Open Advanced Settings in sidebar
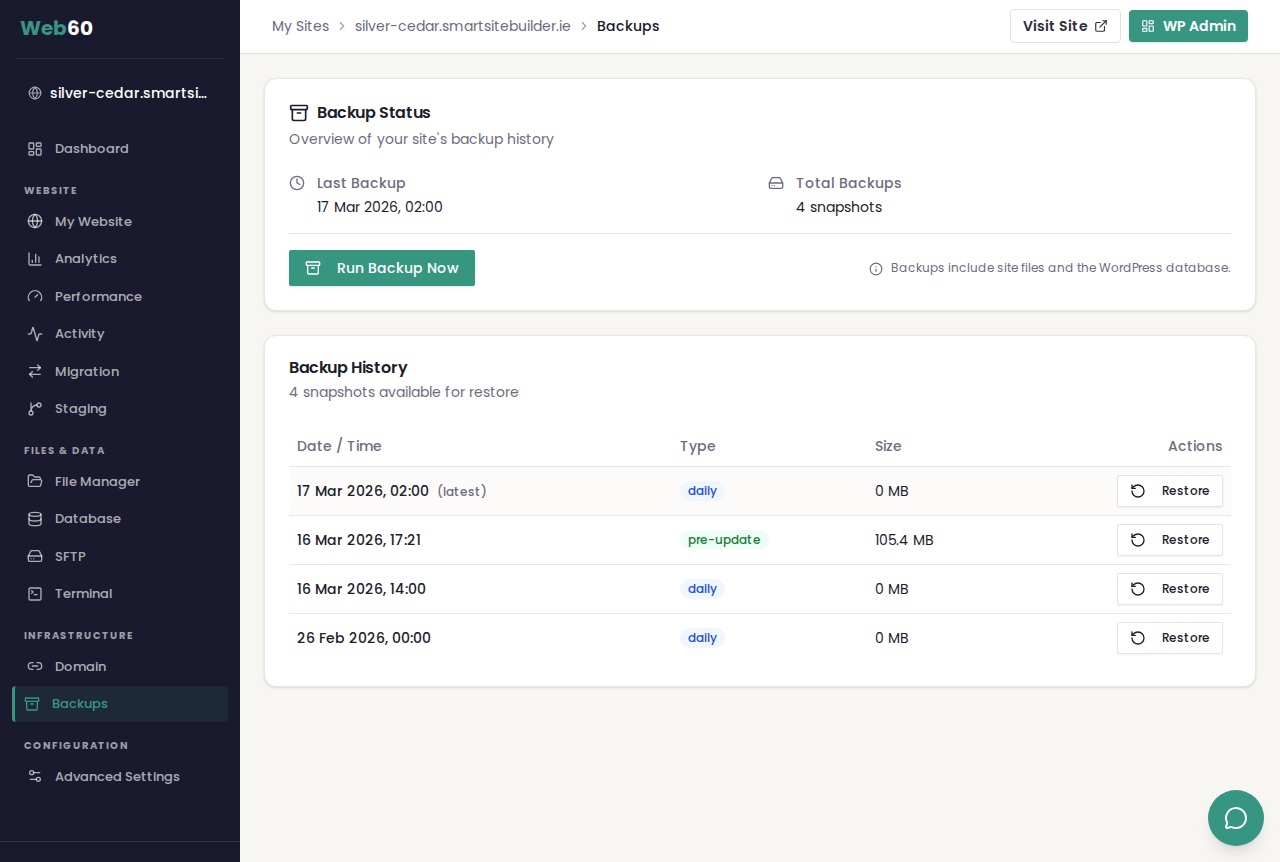 click(x=117, y=777)
